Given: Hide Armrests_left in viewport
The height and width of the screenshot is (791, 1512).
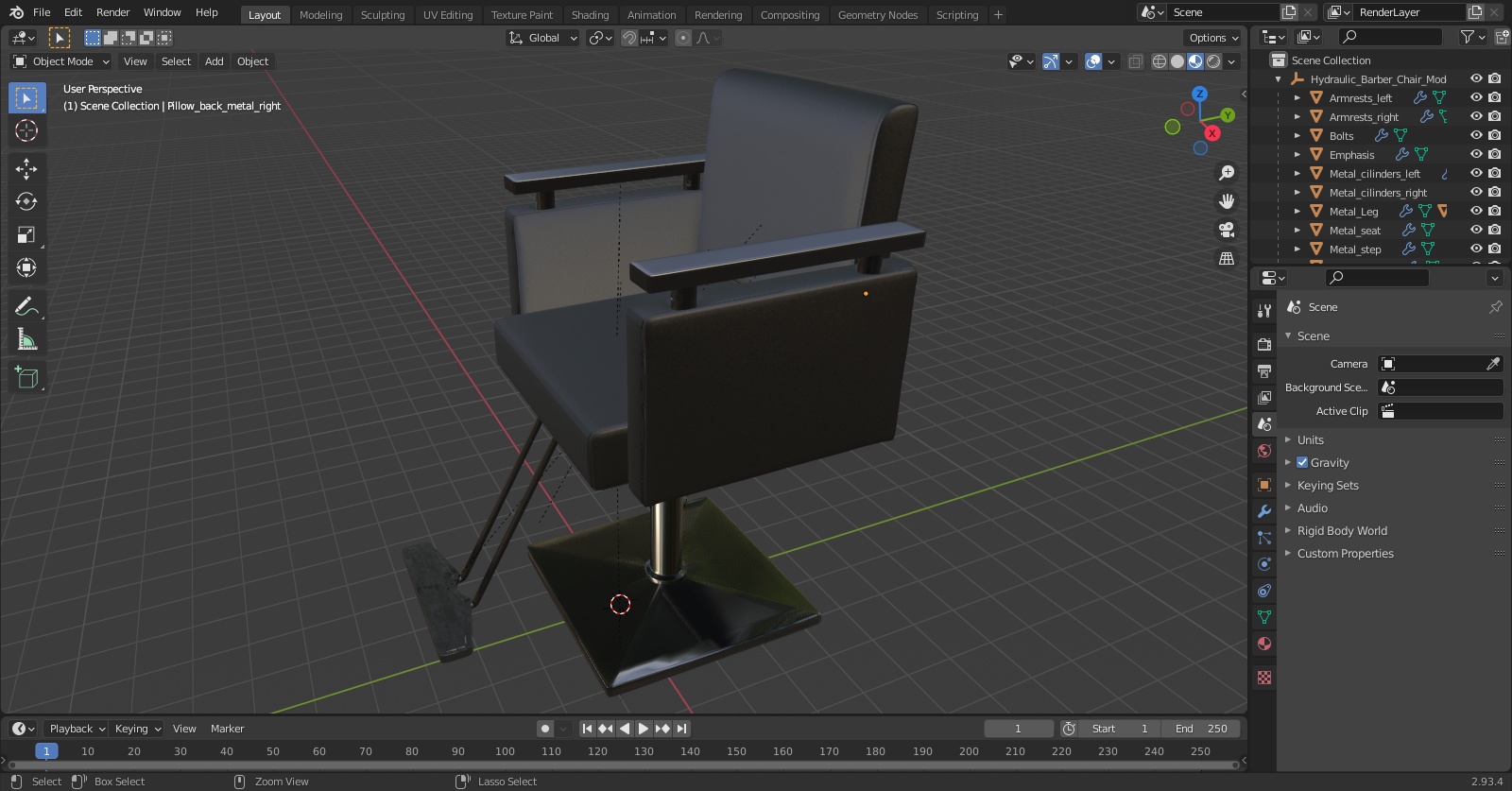Looking at the screenshot, I should click(1476, 97).
